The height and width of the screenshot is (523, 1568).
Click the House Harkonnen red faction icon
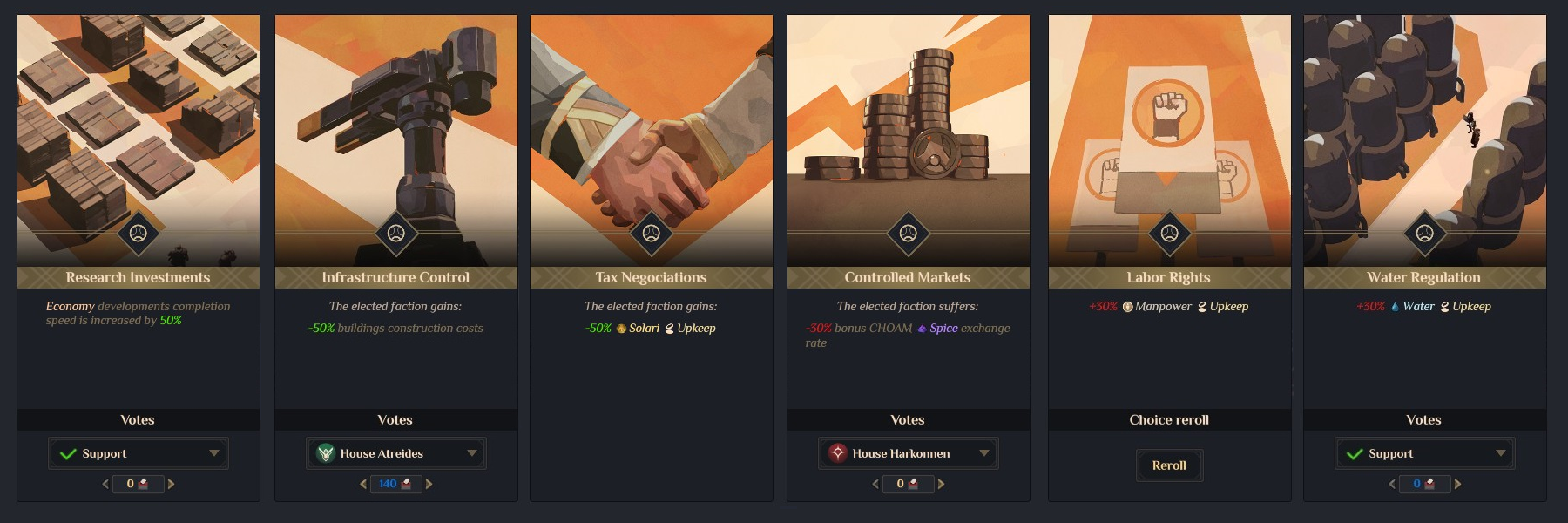838,453
